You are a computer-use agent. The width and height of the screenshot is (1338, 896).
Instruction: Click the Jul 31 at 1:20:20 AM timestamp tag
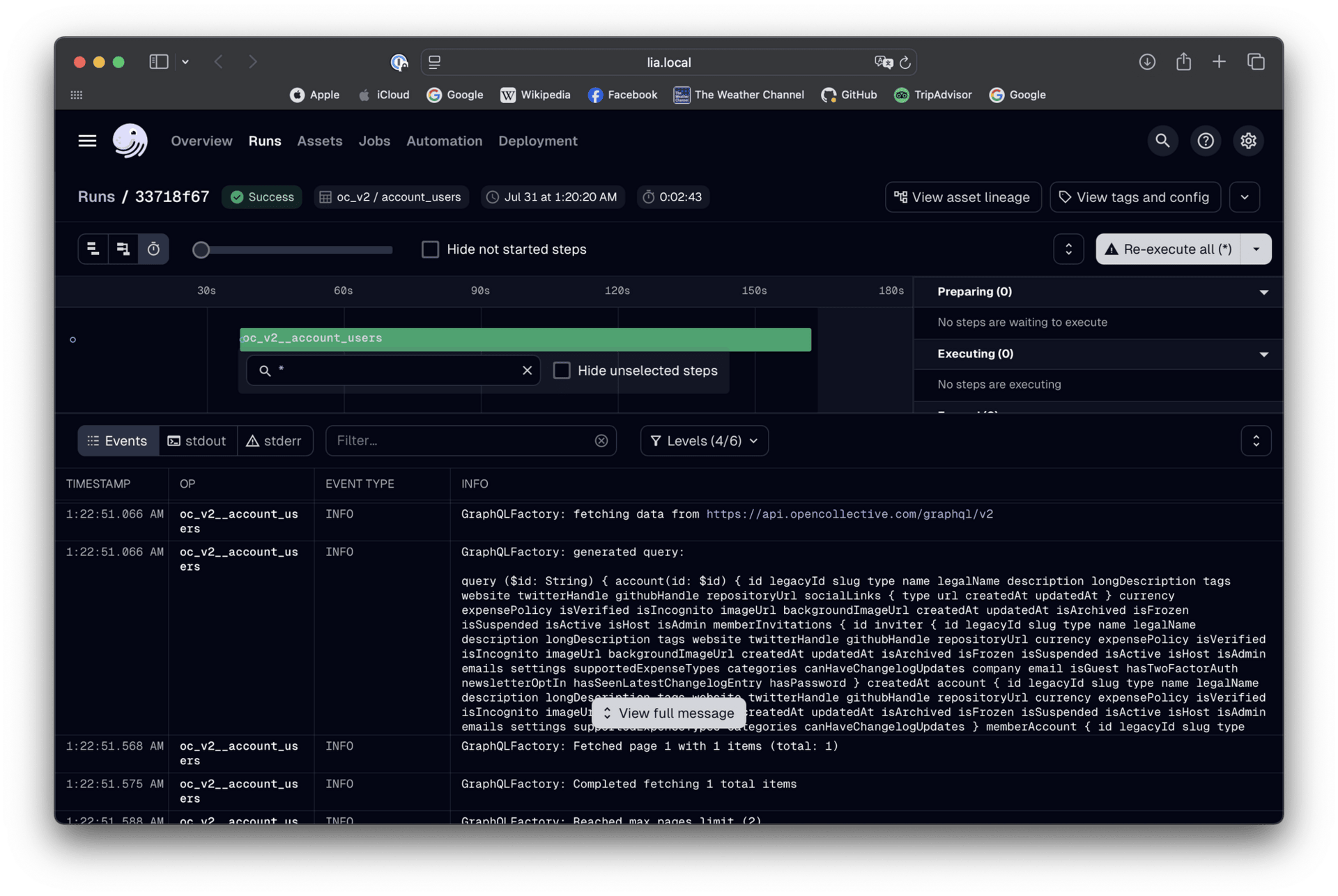pos(552,197)
